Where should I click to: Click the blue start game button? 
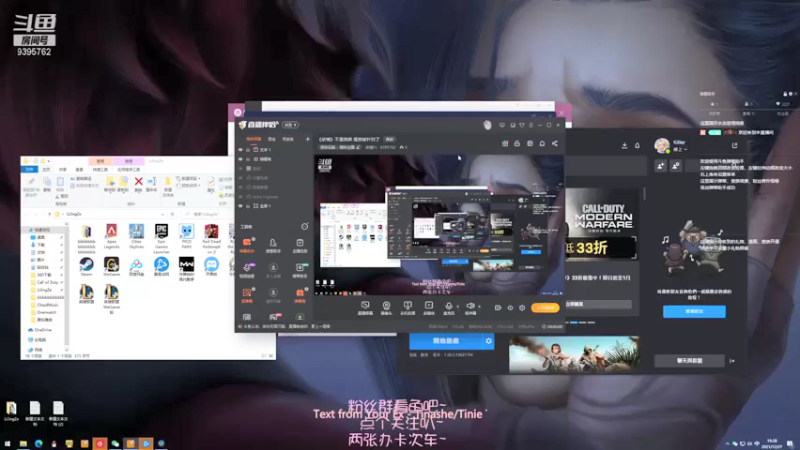(446, 341)
